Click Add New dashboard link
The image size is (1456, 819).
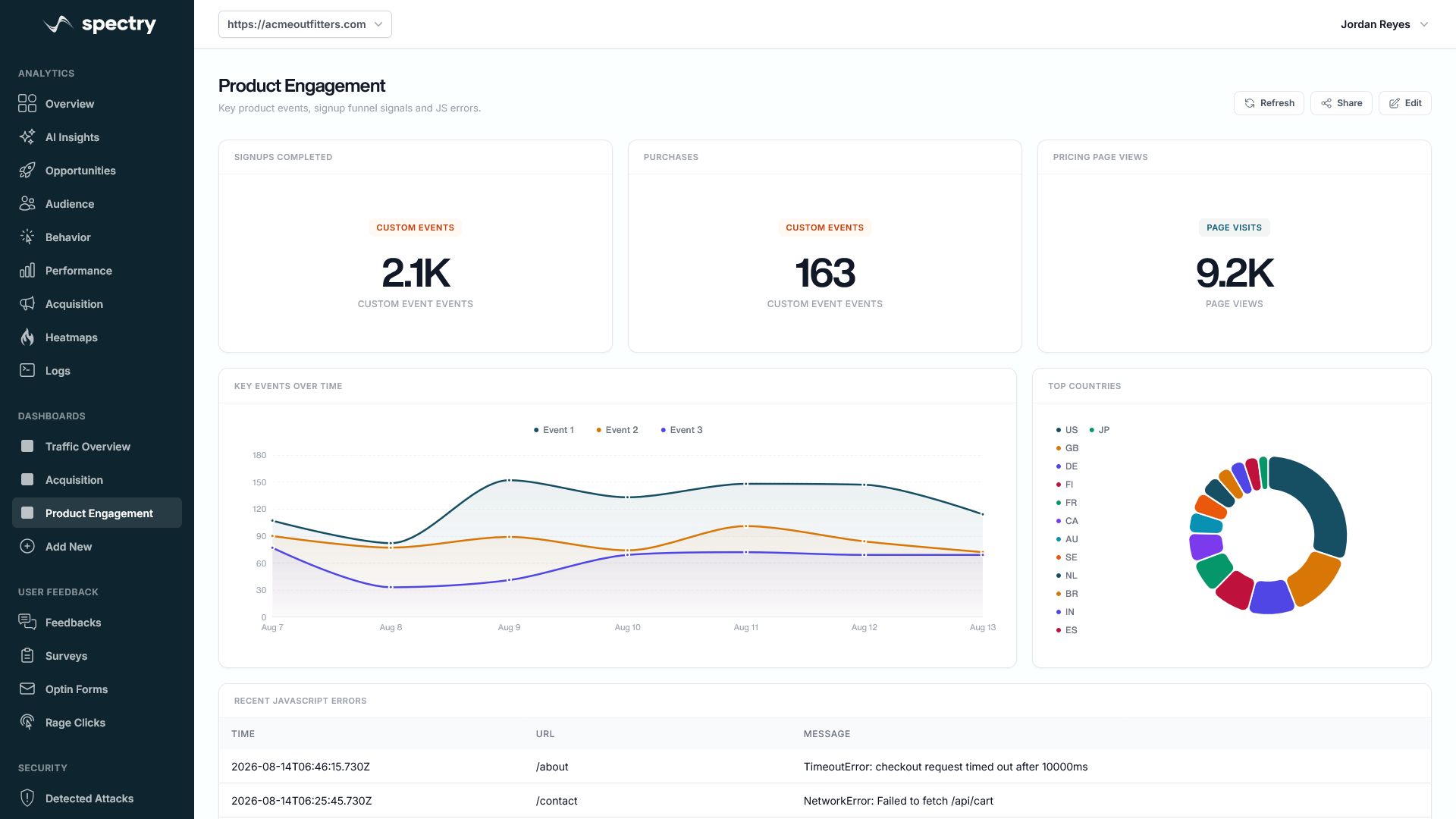pos(97,547)
